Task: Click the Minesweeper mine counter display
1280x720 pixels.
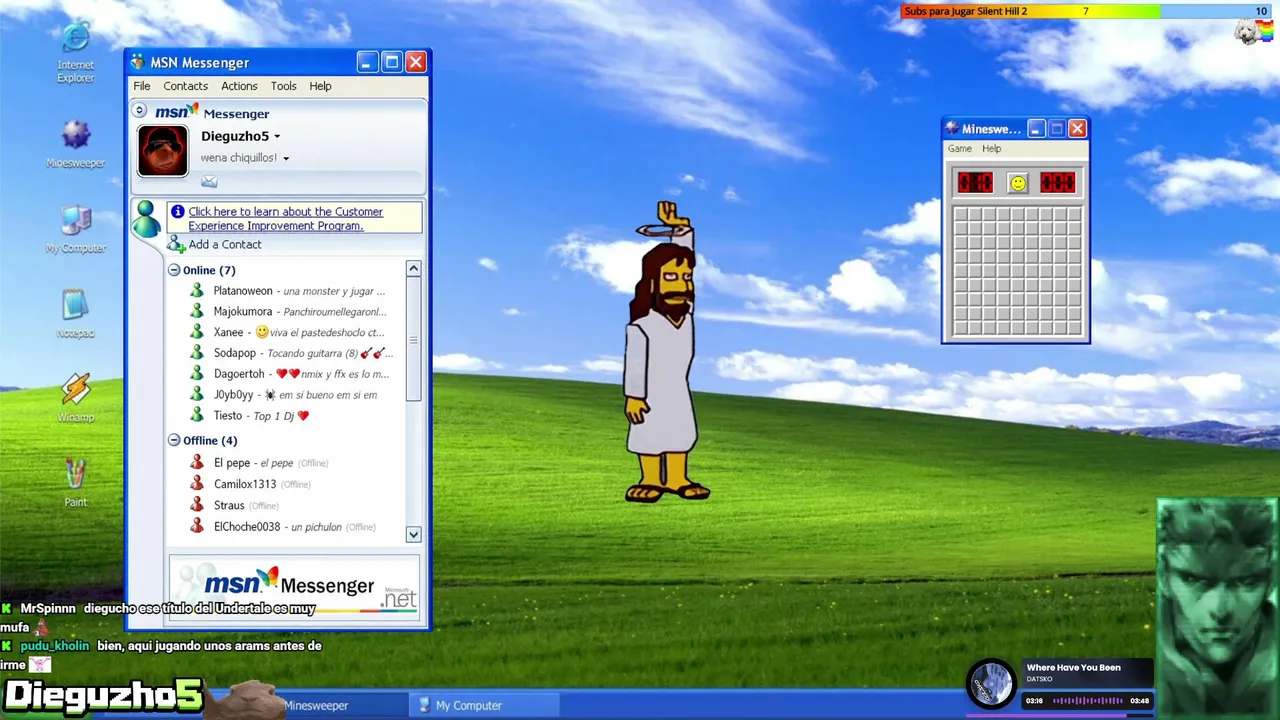Action: [x=975, y=183]
